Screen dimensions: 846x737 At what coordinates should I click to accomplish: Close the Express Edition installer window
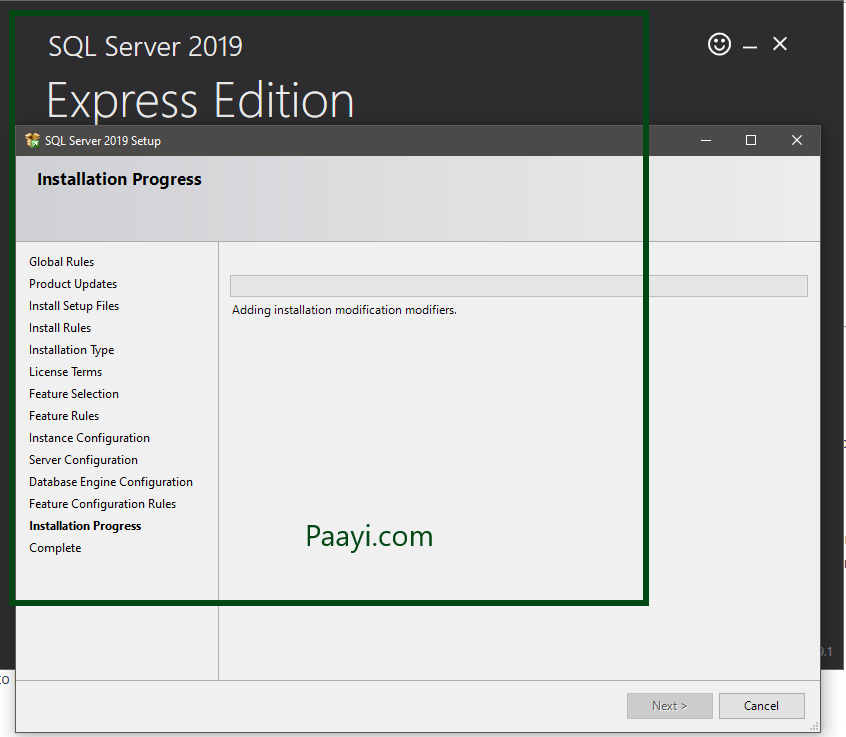point(780,44)
